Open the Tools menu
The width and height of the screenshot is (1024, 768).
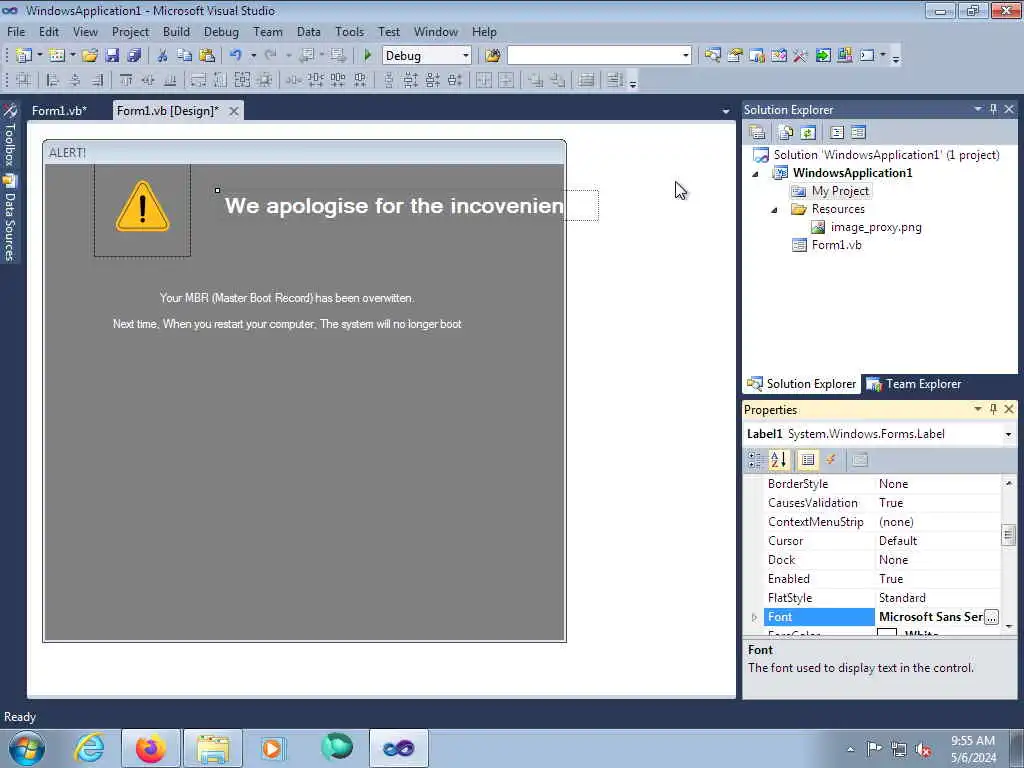tap(349, 31)
